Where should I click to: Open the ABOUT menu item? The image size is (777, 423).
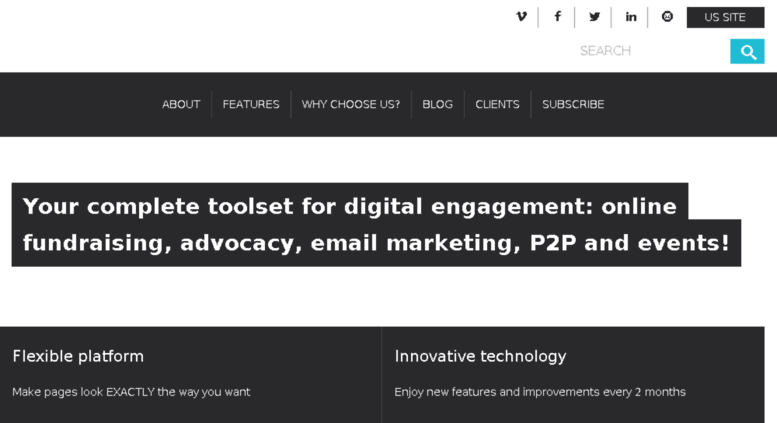click(181, 105)
